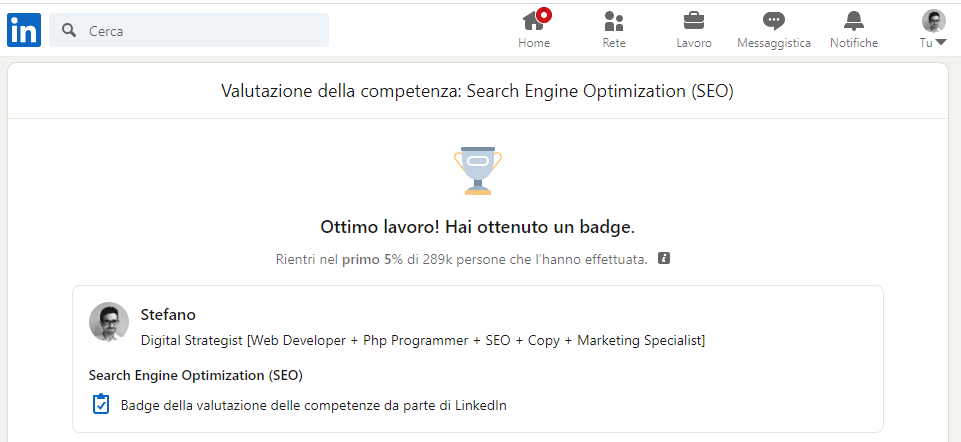Click the clipboard badge checkmark icon
The height and width of the screenshot is (442, 961).
coord(101,405)
